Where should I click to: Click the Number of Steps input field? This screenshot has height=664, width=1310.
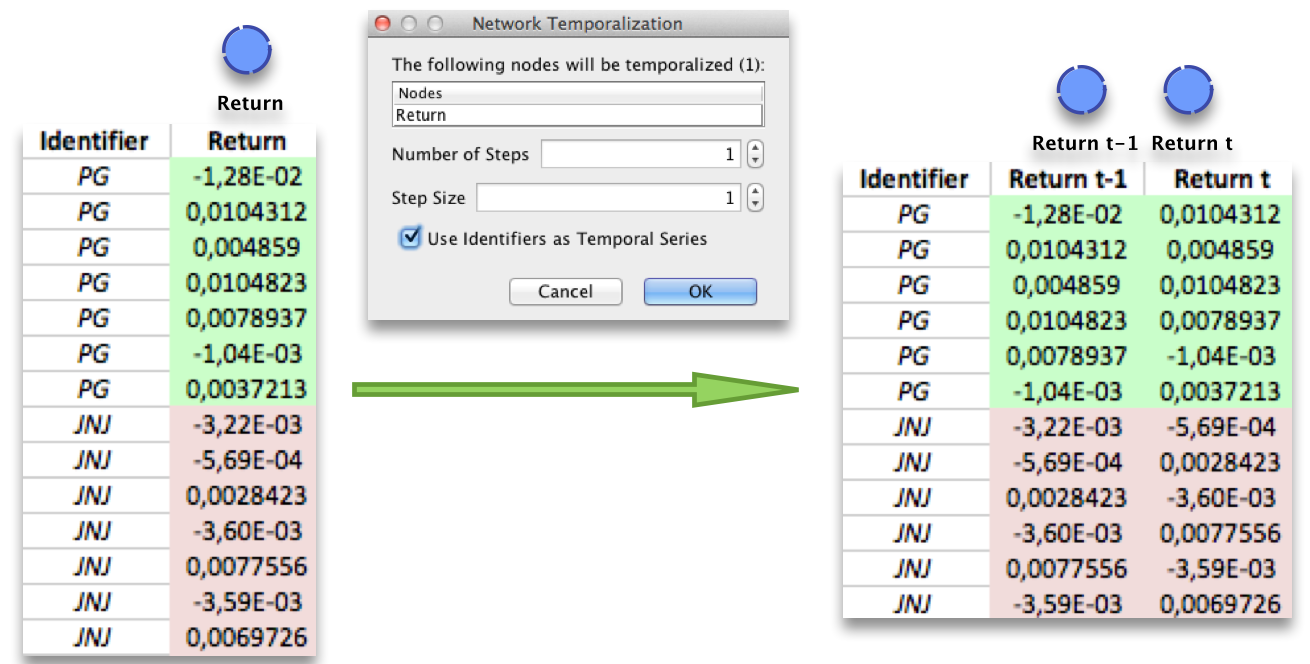[640, 155]
